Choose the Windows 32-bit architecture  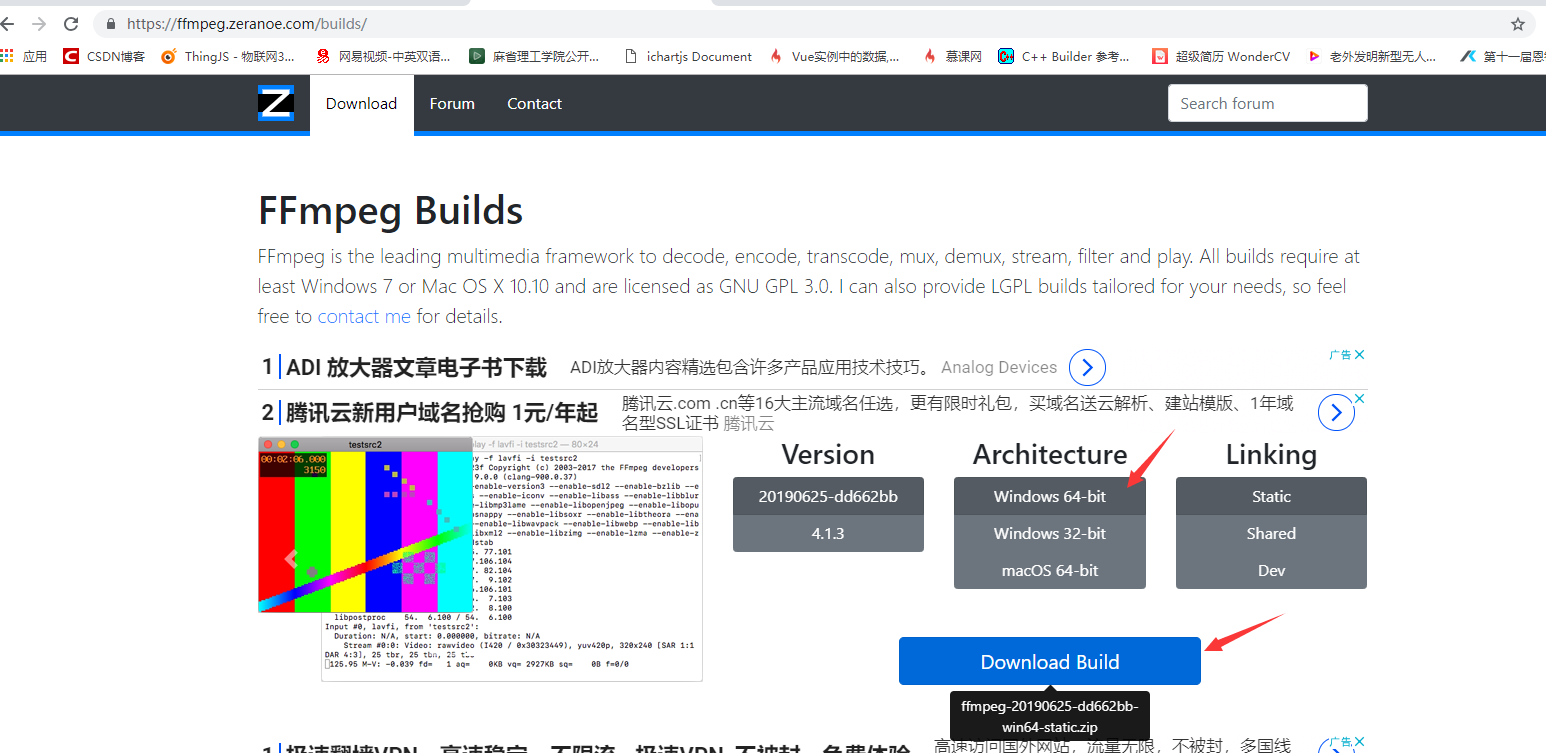pyautogui.click(x=1050, y=533)
